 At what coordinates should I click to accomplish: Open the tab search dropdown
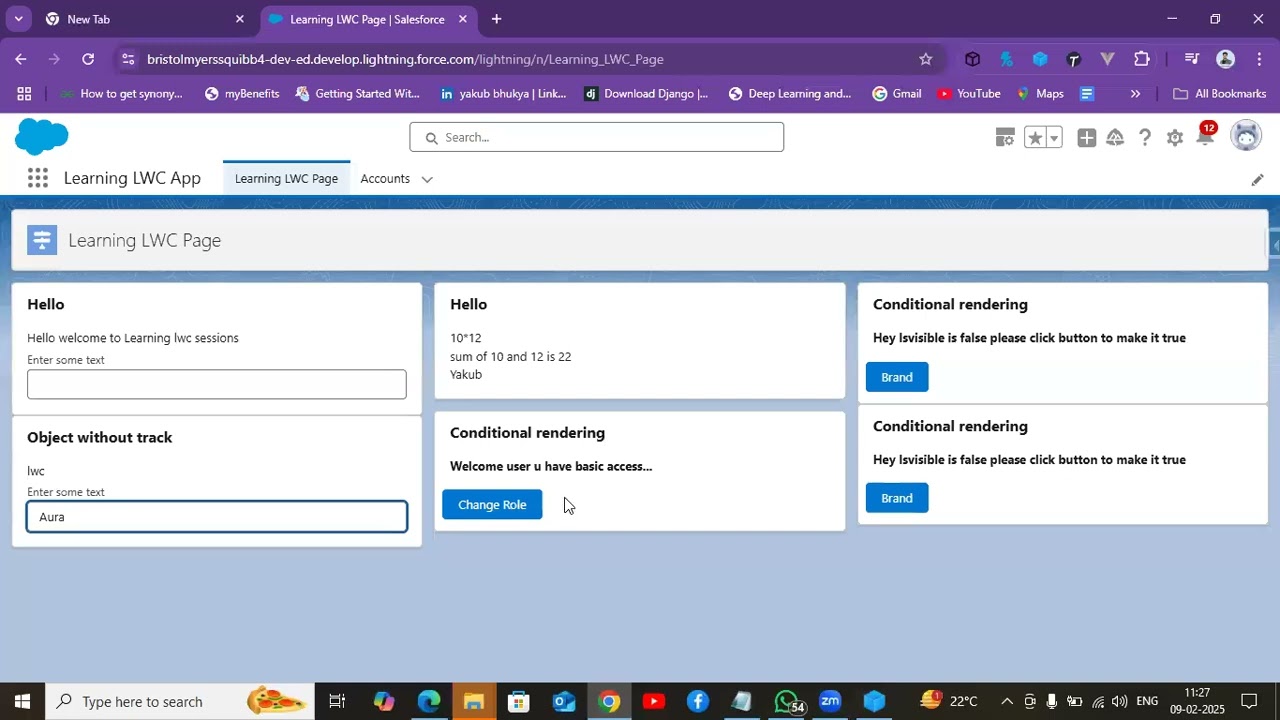tap(18, 19)
